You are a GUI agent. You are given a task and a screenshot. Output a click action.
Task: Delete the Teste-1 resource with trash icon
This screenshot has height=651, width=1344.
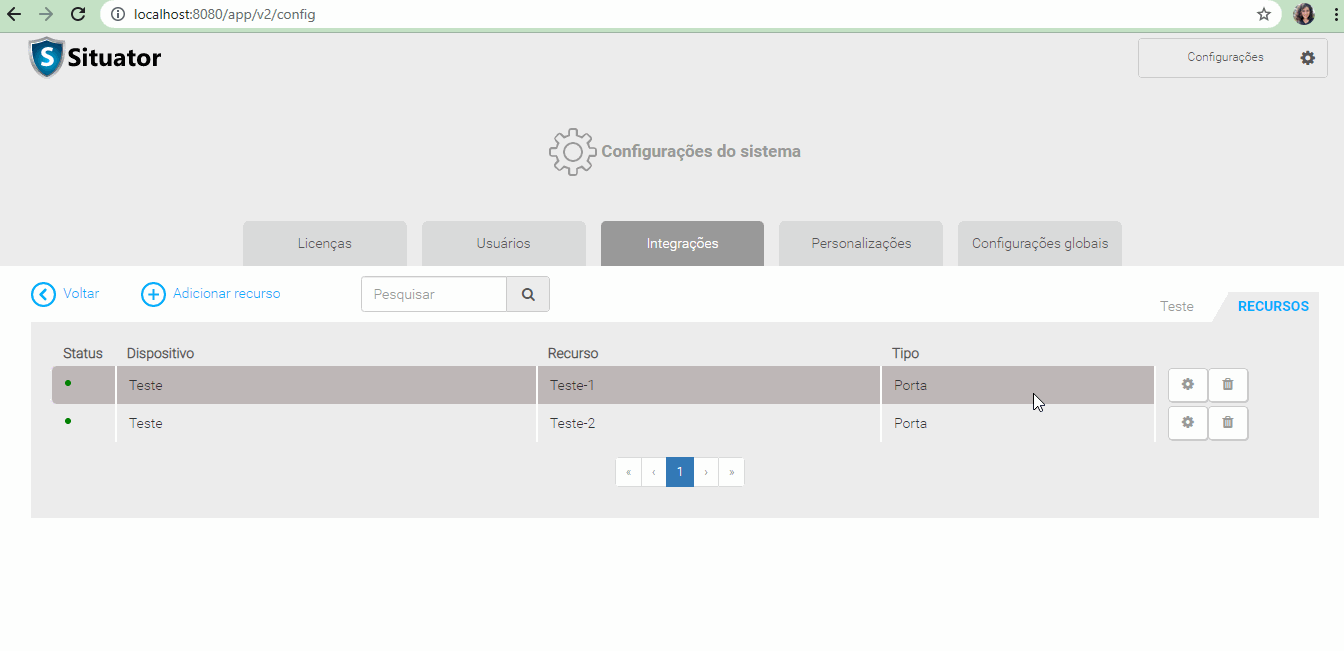coord(1228,385)
